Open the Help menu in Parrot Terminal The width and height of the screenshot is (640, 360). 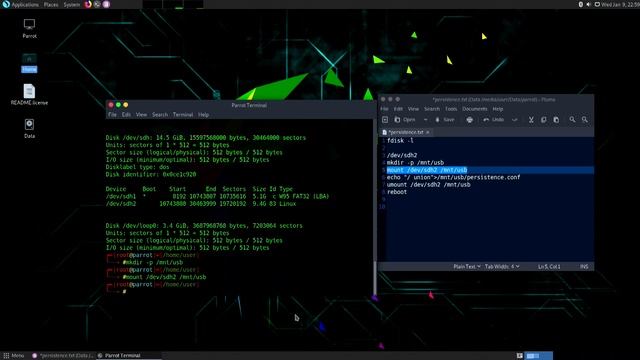(x=203, y=115)
